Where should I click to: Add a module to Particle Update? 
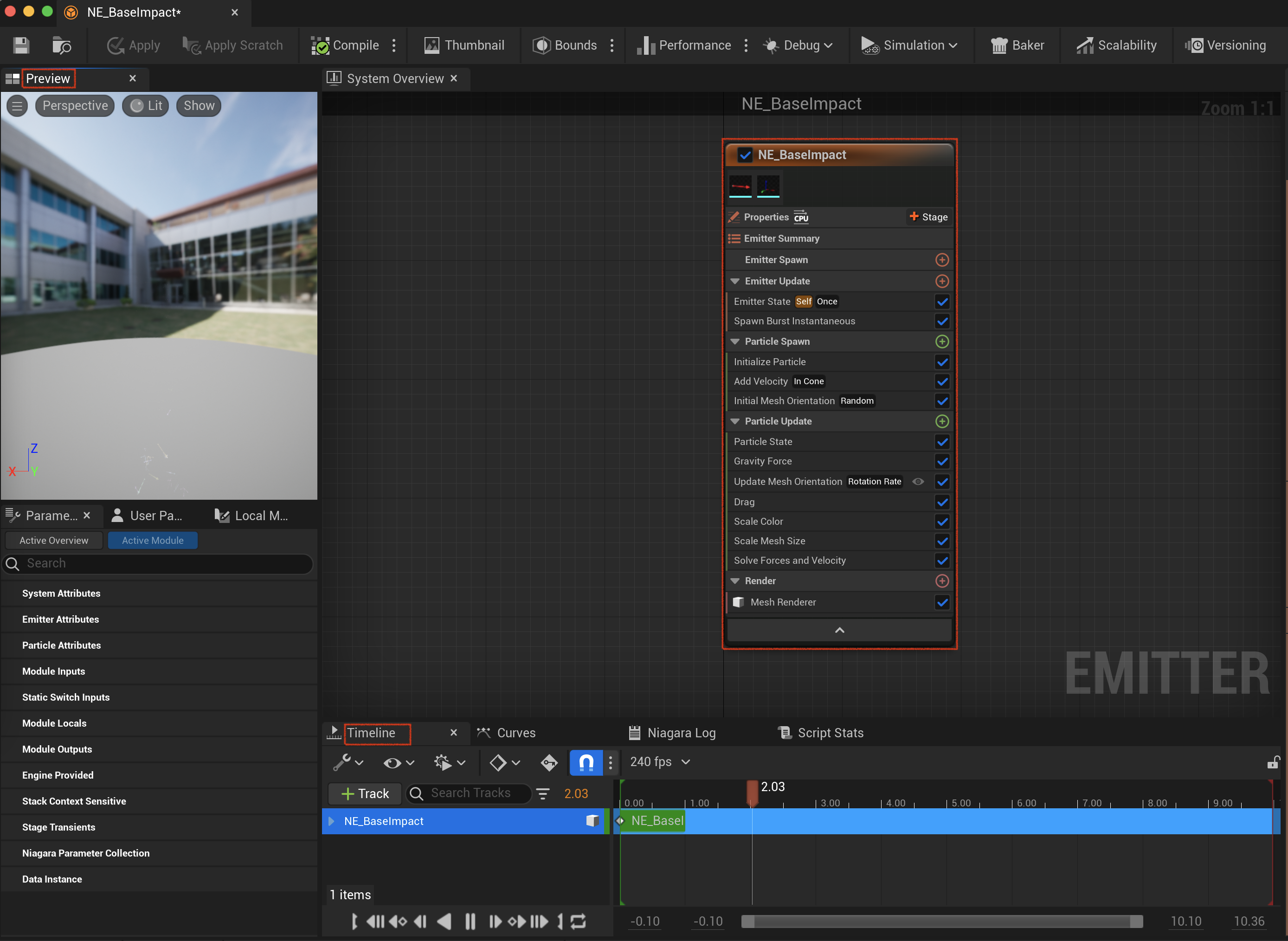point(942,421)
